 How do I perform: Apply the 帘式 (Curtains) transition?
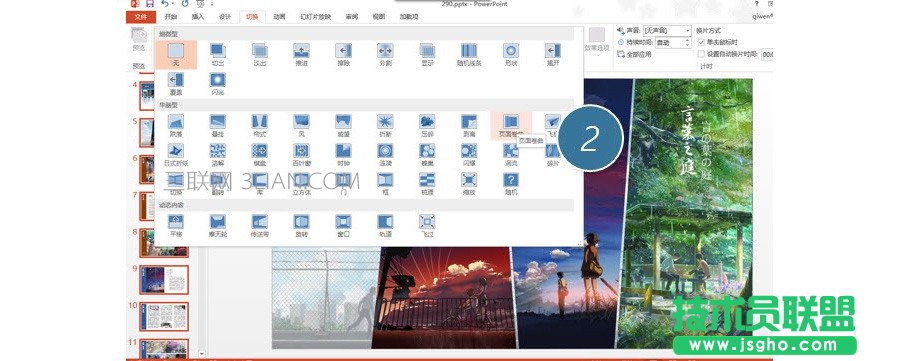pyautogui.click(x=259, y=126)
